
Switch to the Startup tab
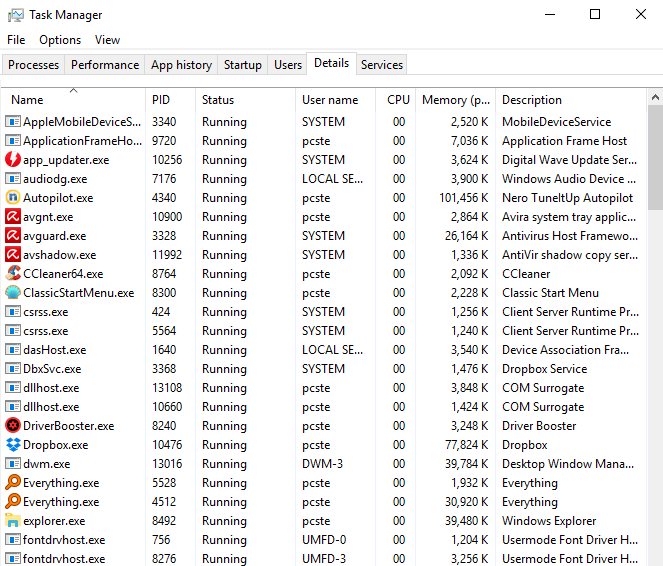click(242, 65)
